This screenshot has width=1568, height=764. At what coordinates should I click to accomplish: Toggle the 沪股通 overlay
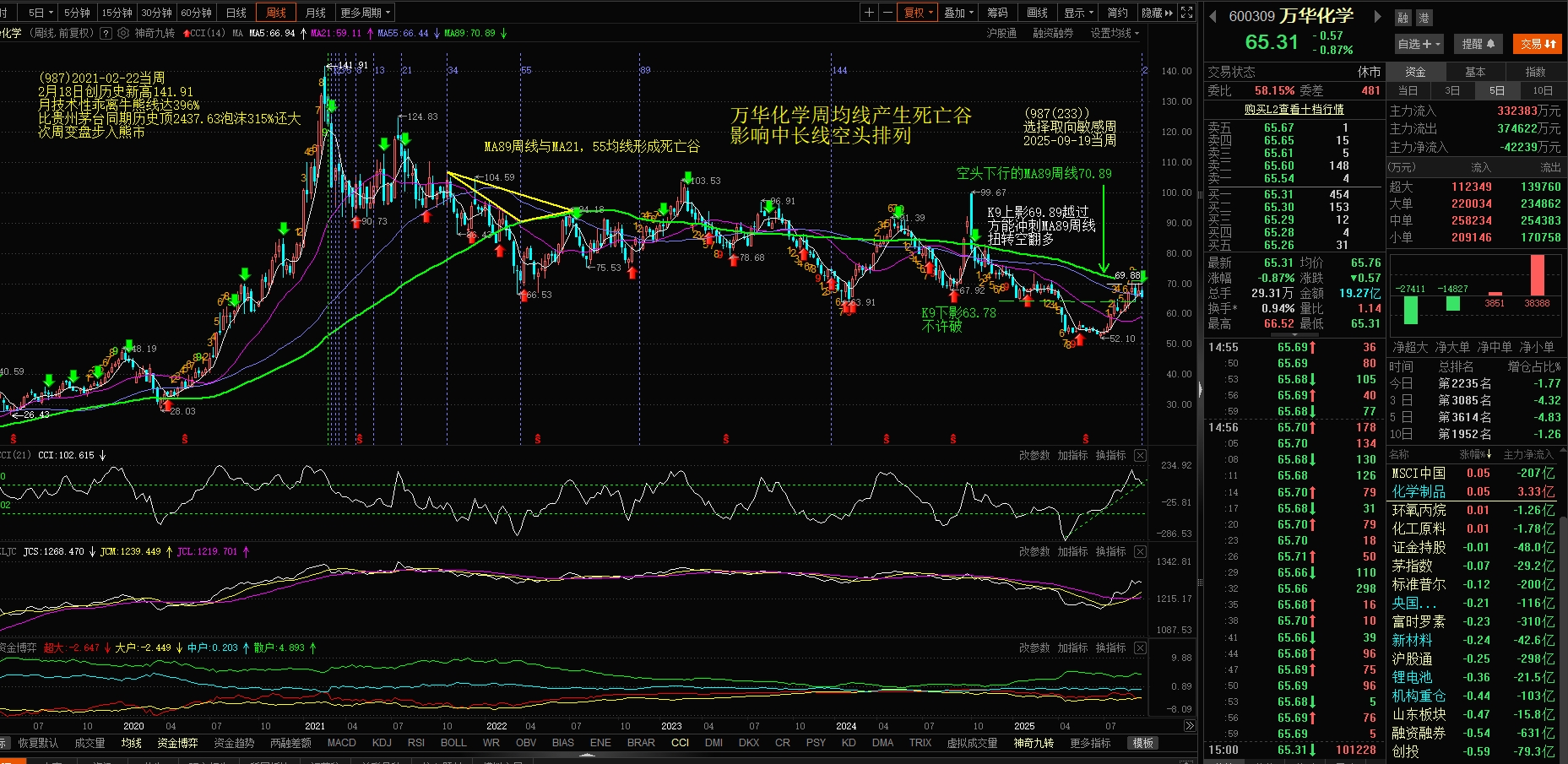[1001, 34]
